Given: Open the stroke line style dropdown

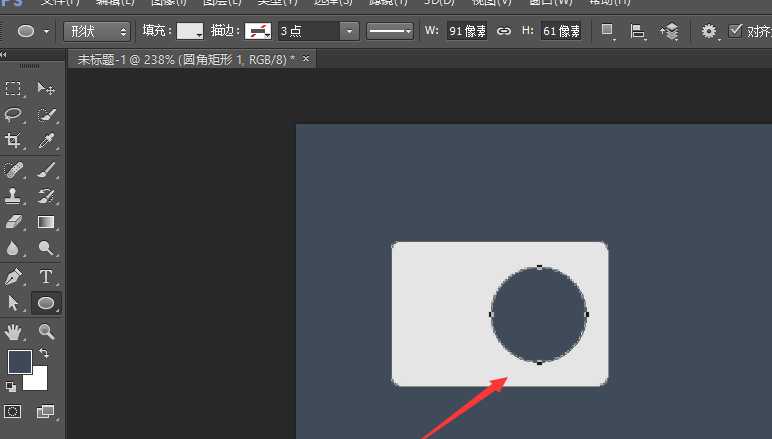Looking at the screenshot, I should (390, 32).
